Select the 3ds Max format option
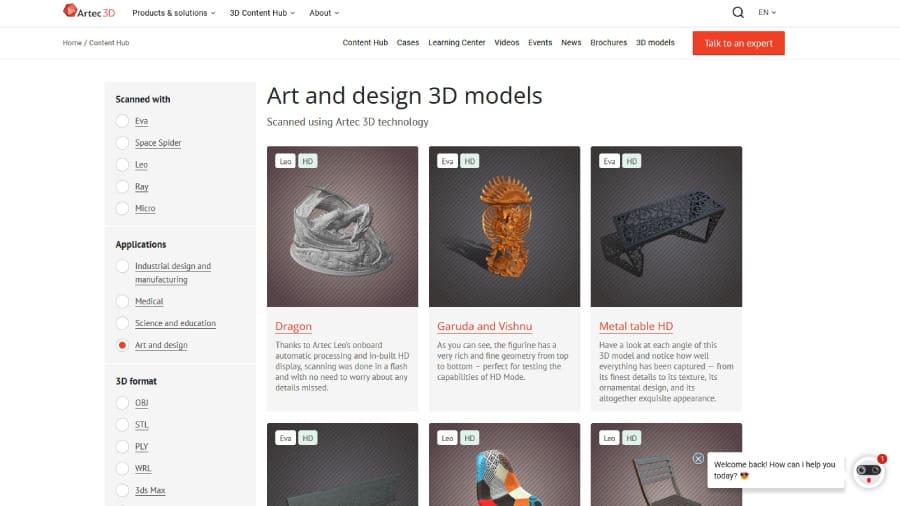The height and width of the screenshot is (506, 900). pyautogui.click(x=122, y=490)
